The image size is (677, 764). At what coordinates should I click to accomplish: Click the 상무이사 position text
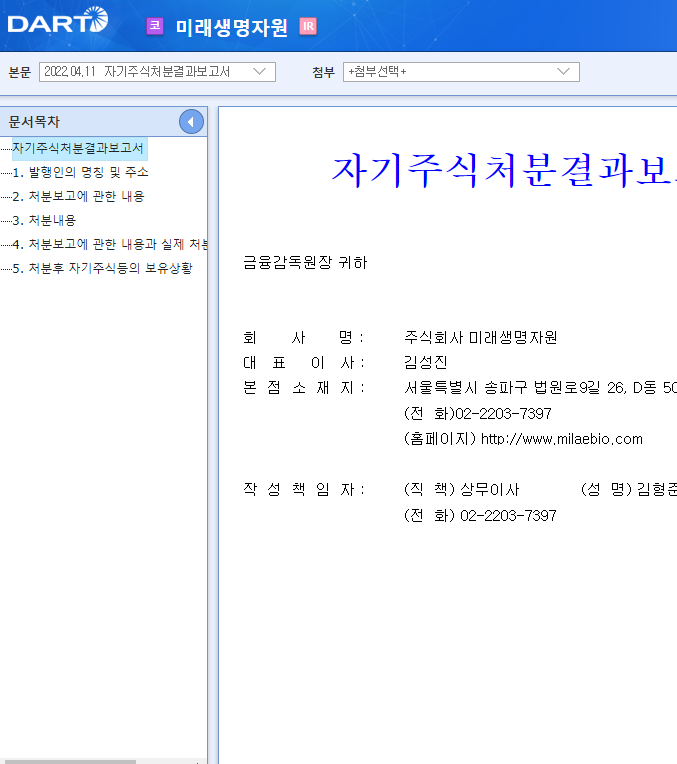tap(490, 489)
